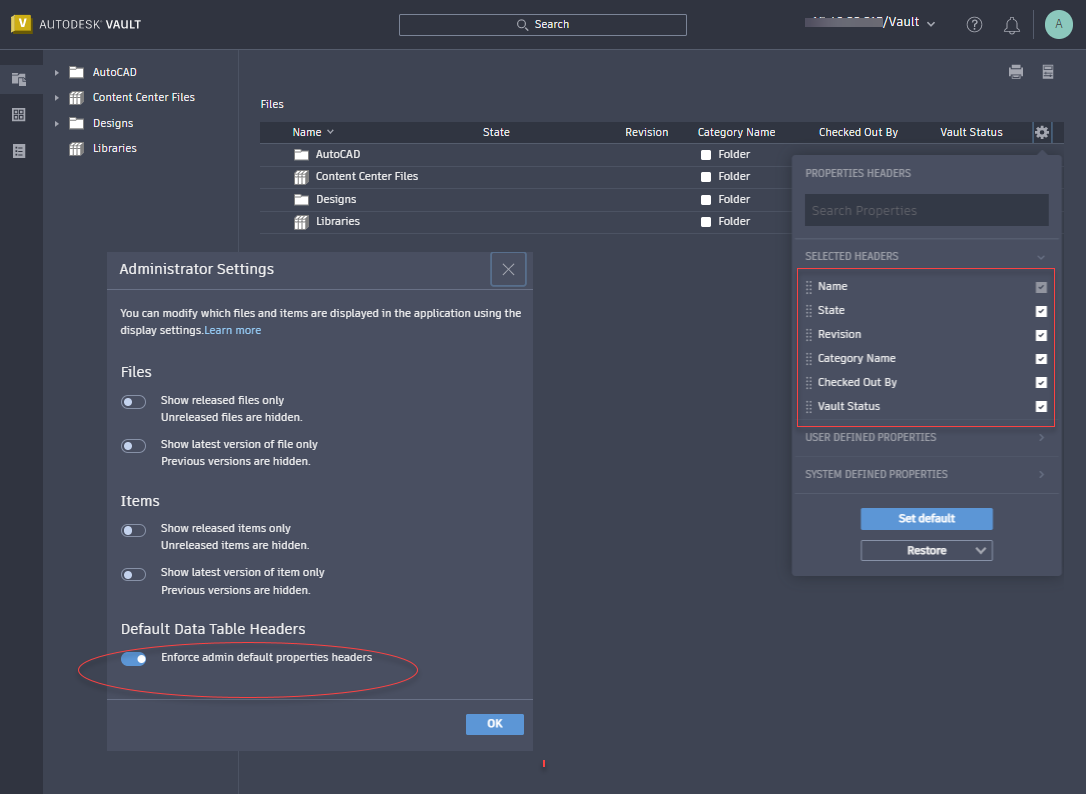Click the drag handle beside Checked Out By header

coord(808,382)
